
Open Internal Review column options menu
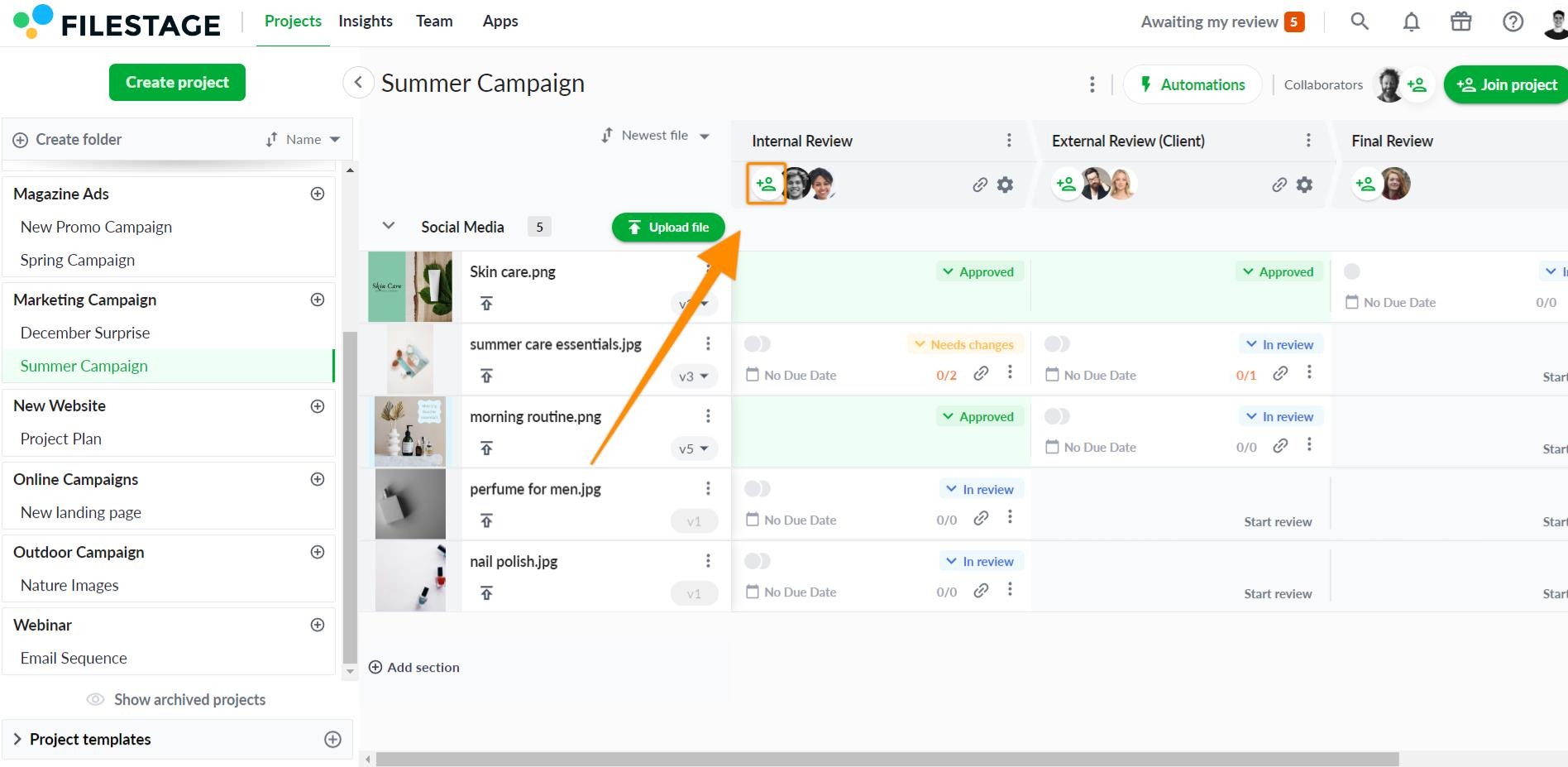pyautogui.click(x=1009, y=141)
